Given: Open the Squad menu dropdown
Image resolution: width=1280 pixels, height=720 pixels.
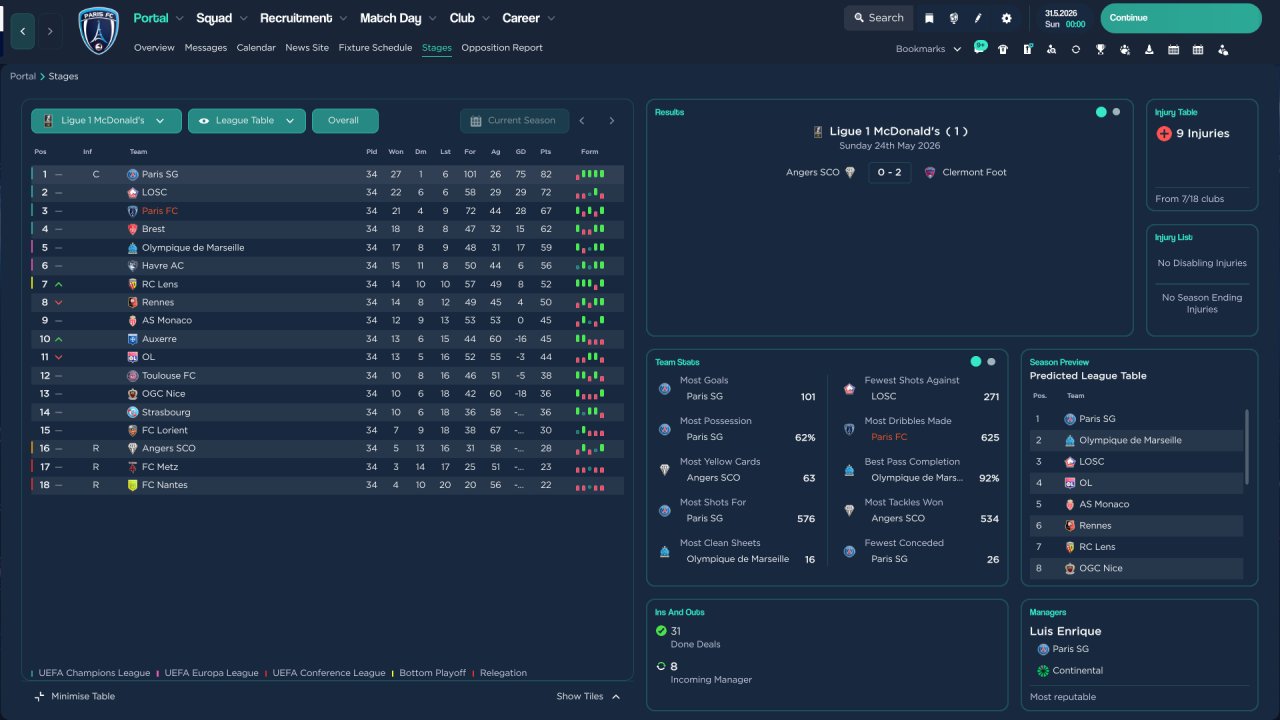Looking at the screenshot, I should click(x=221, y=18).
